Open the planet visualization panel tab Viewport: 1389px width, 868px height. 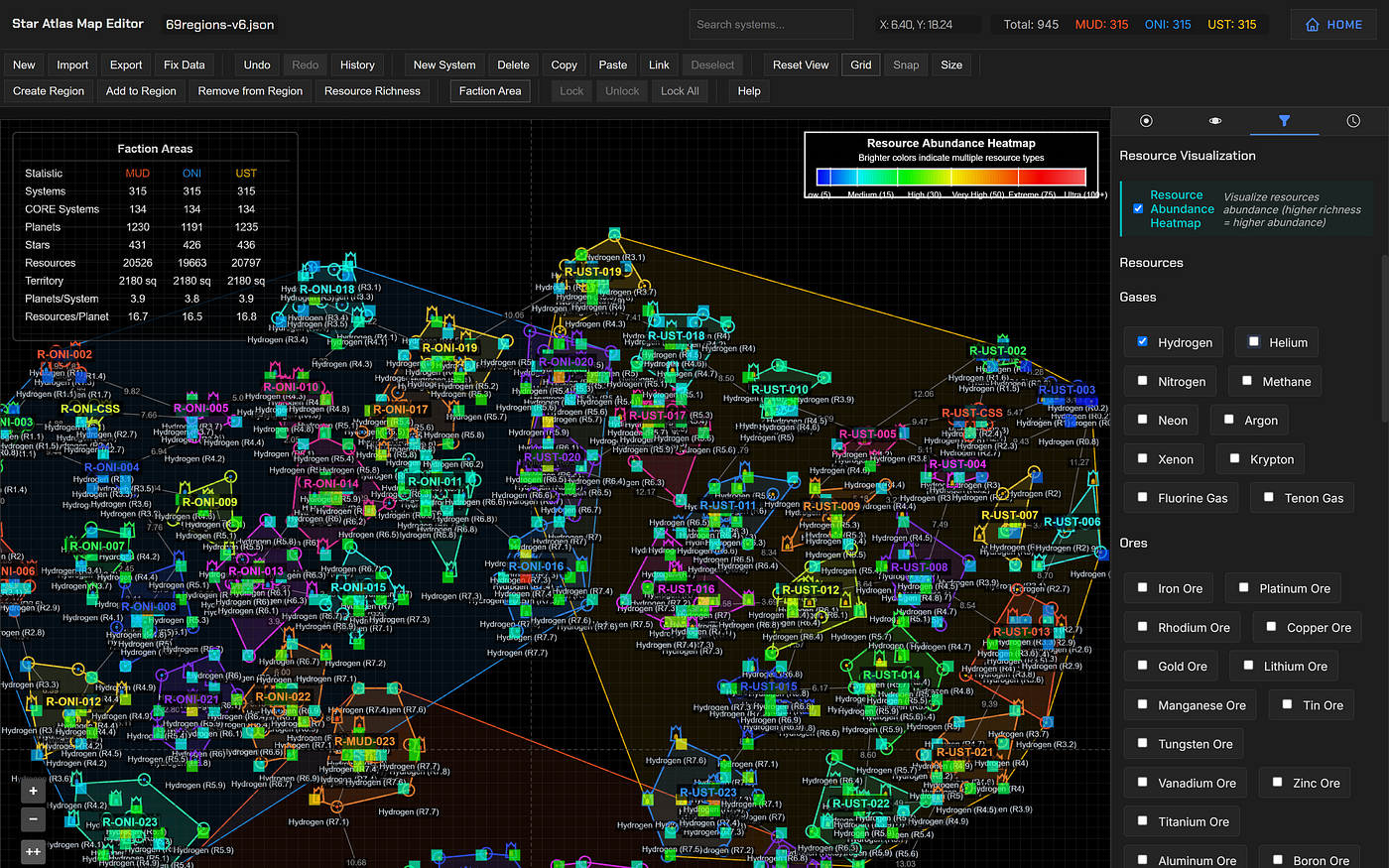pyautogui.click(x=1214, y=120)
